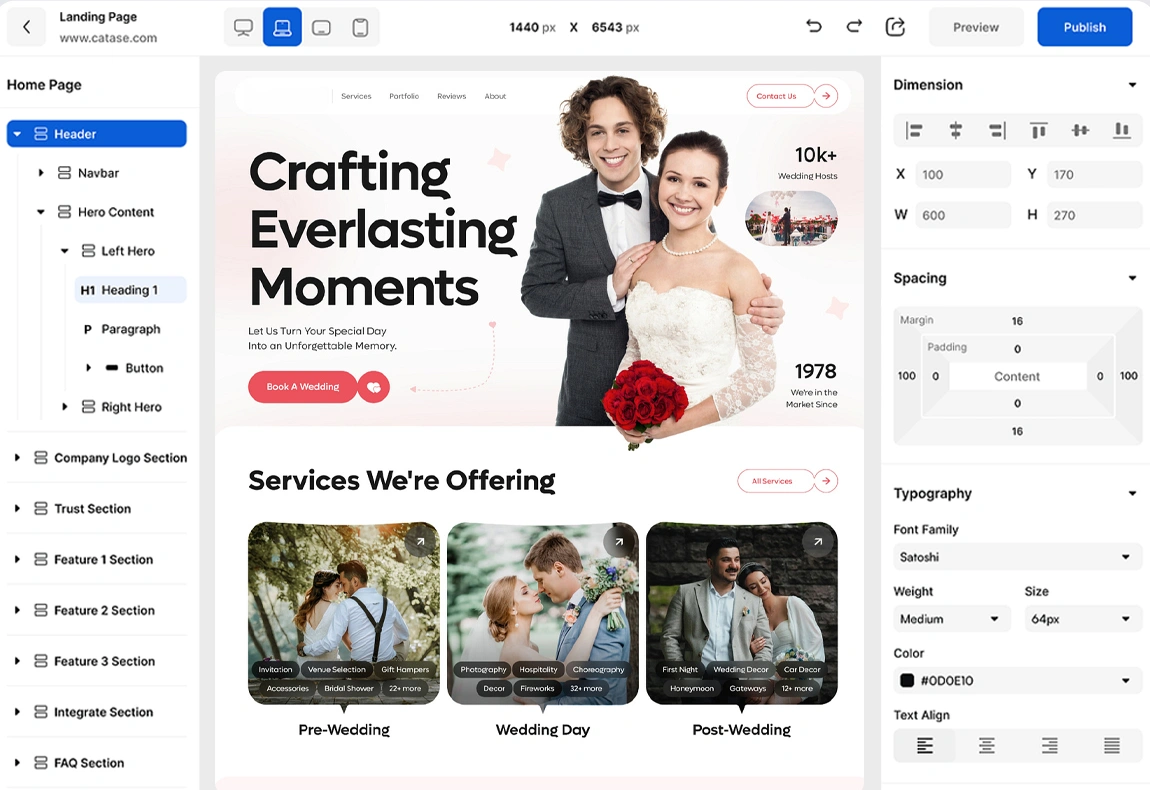Align elements to left edge
The image size is (1150, 790).
point(914,131)
